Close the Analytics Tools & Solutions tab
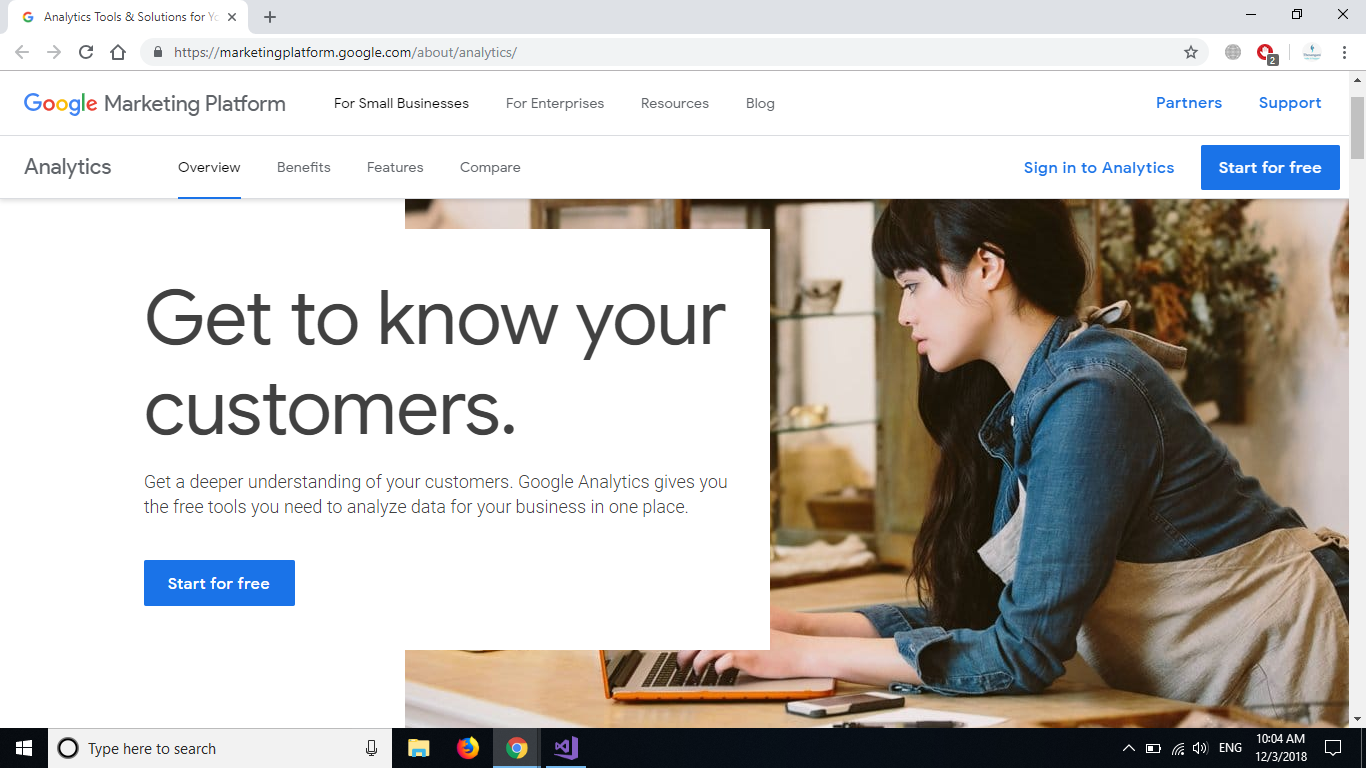Viewport: 1366px width, 768px height. tap(233, 17)
